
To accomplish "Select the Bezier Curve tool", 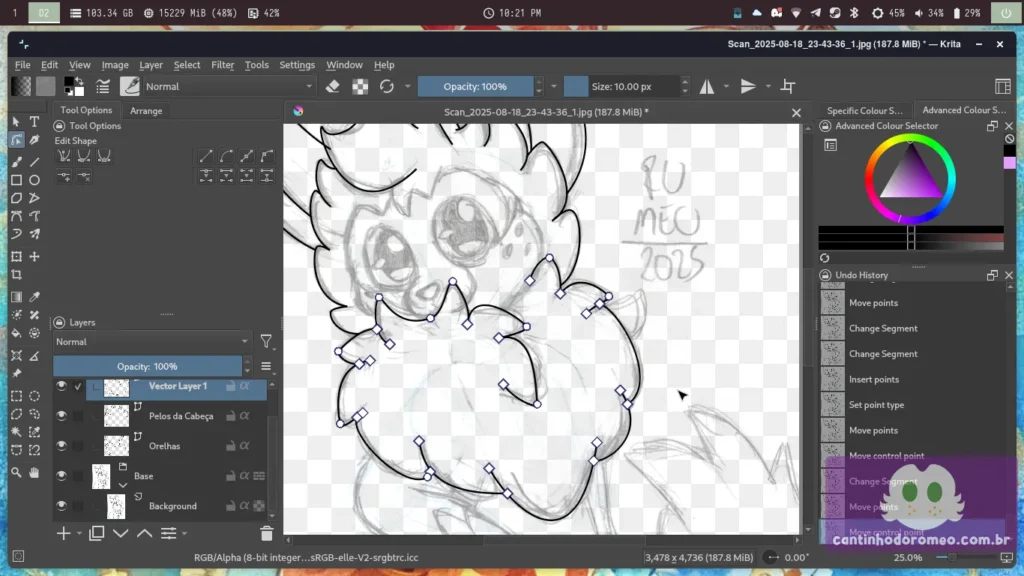I will click(16, 216).
